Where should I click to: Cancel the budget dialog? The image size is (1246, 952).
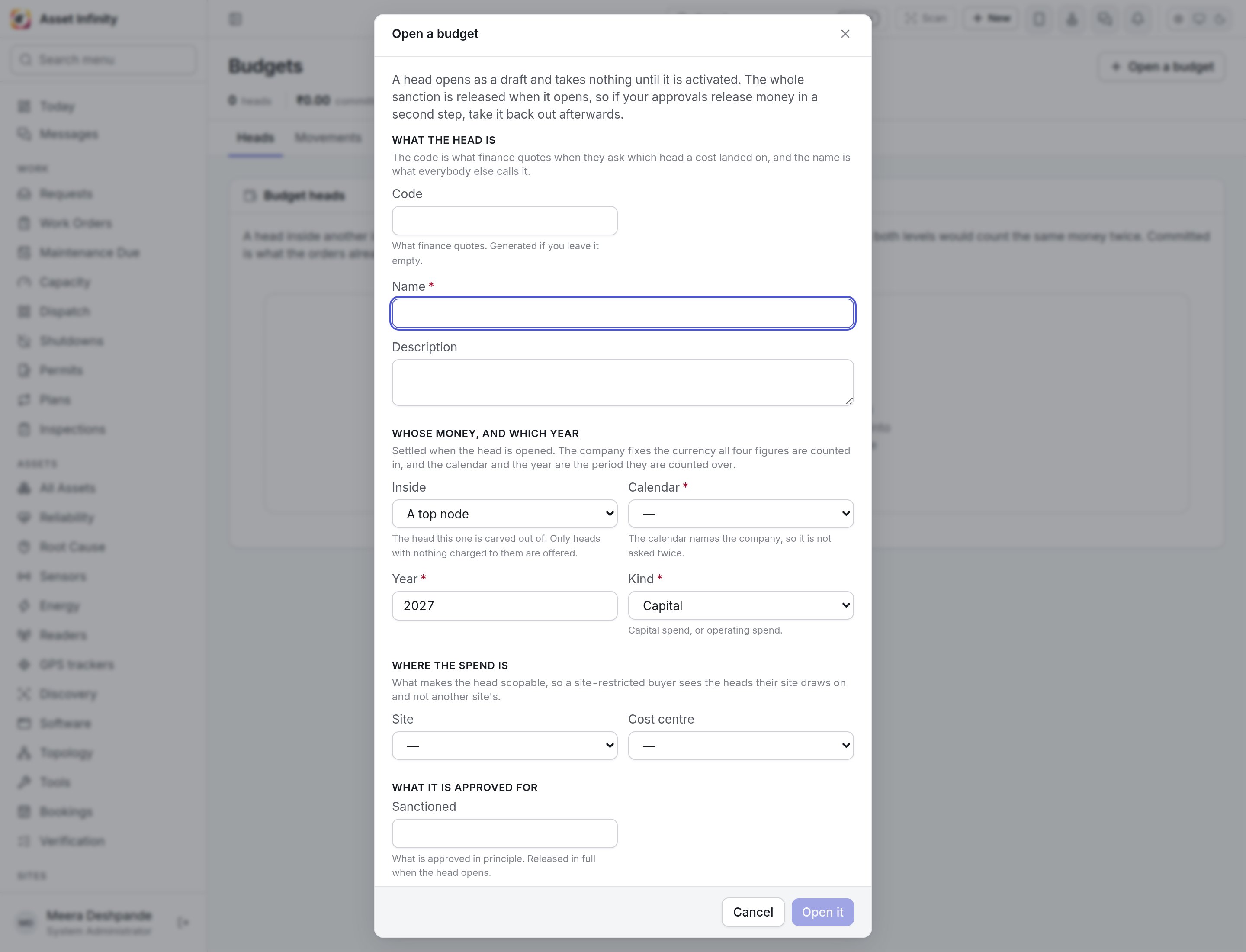[x=752, y=912]
